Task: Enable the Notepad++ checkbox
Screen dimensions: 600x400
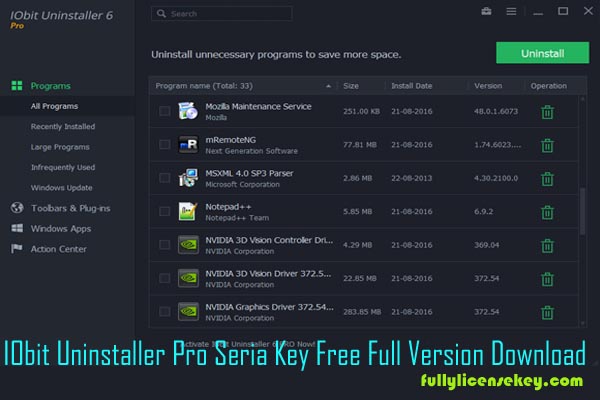Action: pyautogui.click(x=165, y=211)
